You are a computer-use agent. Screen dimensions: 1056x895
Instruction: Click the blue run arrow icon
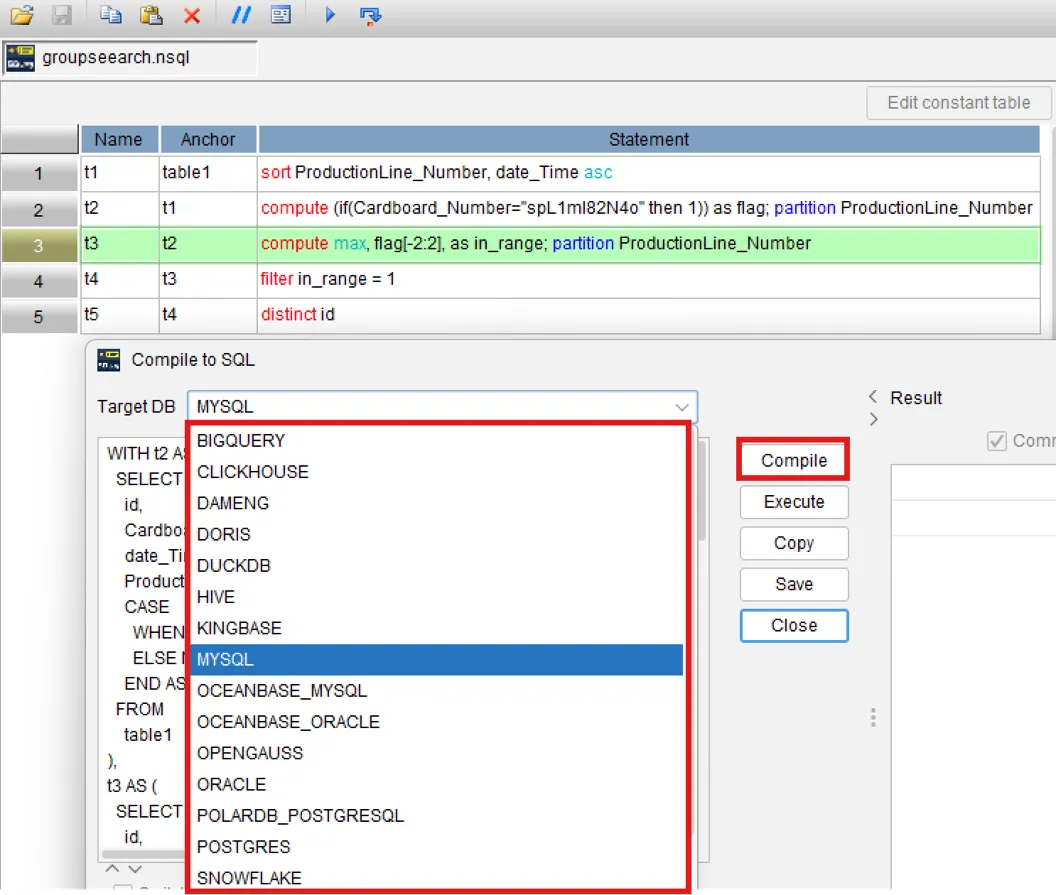pyautogui.click(x=329, y=15)
